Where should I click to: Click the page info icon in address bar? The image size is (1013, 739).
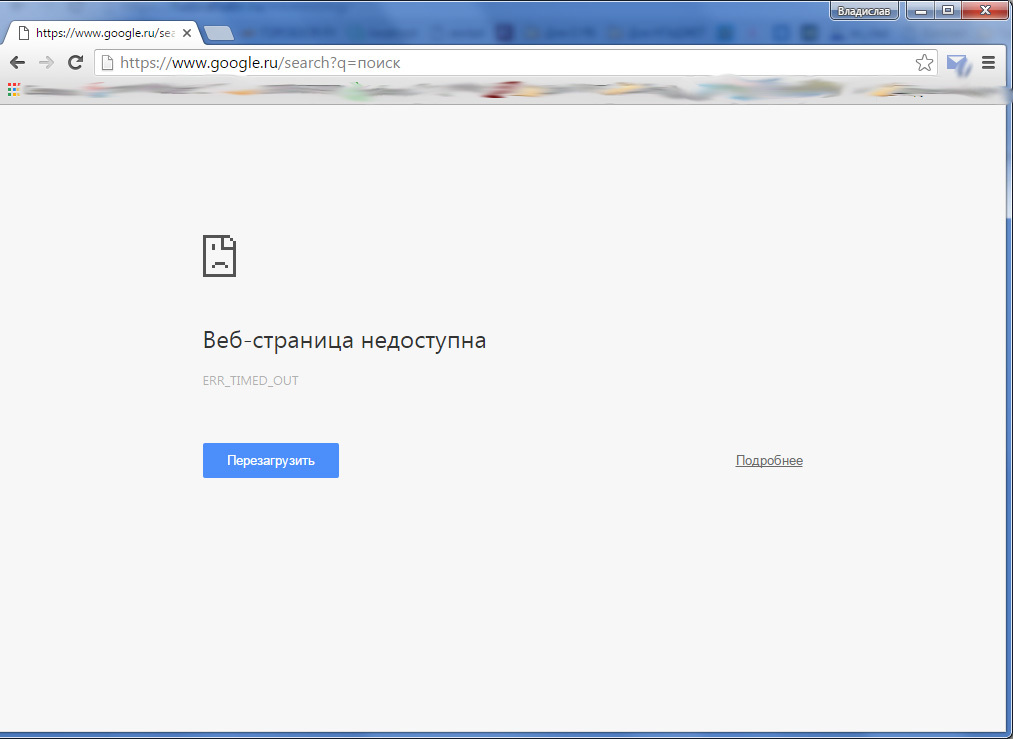(107, 63)
